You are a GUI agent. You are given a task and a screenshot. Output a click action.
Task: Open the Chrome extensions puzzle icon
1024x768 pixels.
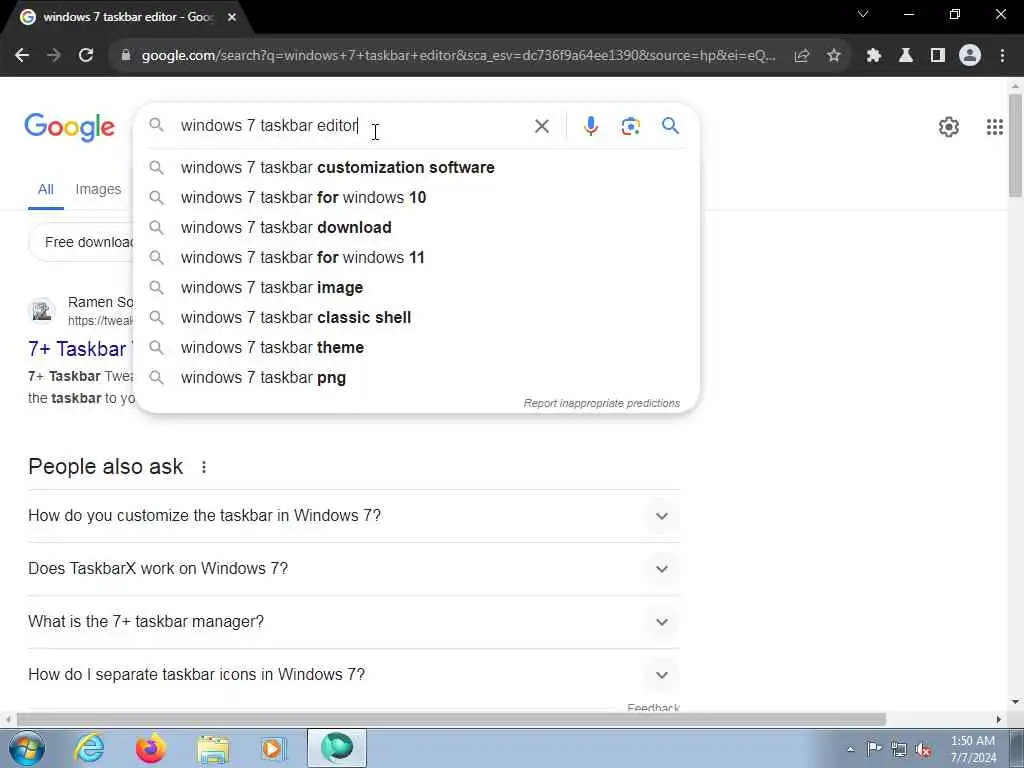click(874, 56)
